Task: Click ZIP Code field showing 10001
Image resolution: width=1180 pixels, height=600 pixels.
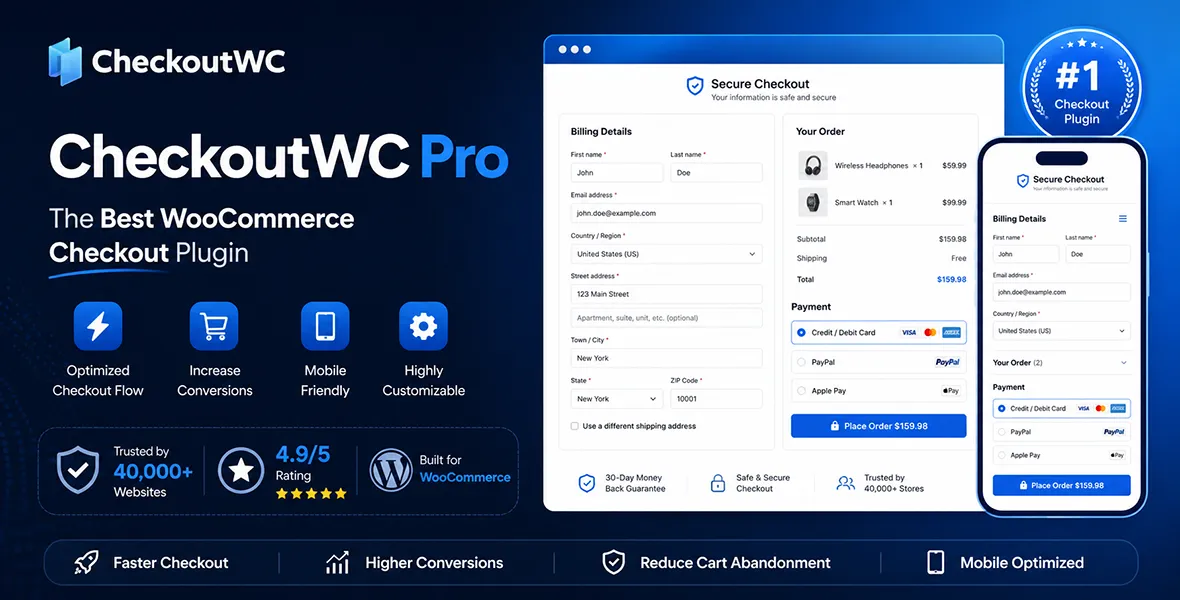Action: pos(716,399)
